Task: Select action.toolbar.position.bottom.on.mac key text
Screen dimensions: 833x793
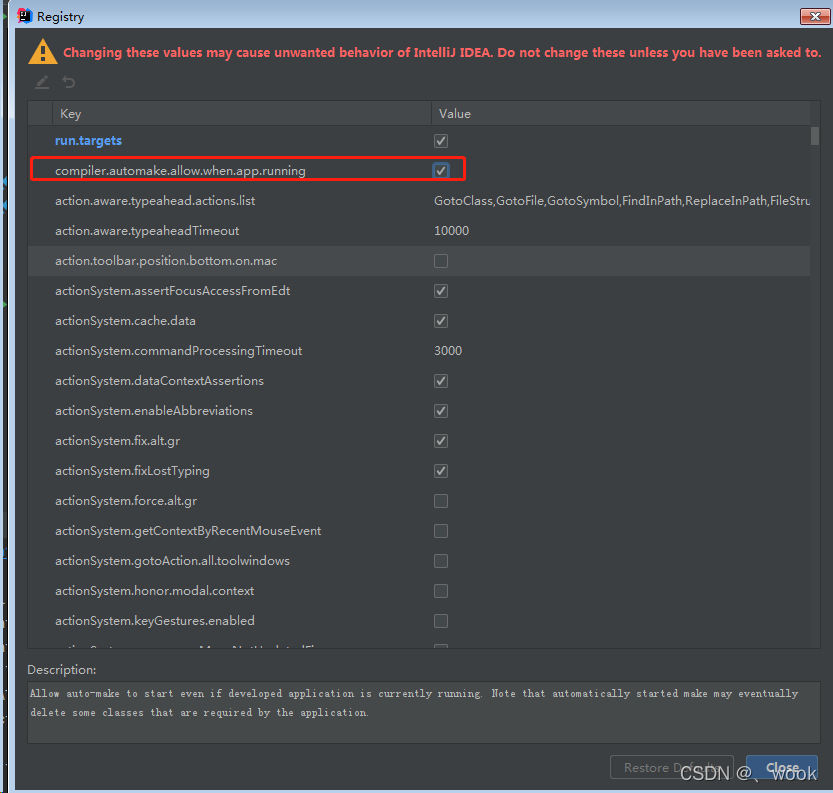Action: [x=166, y=261]
